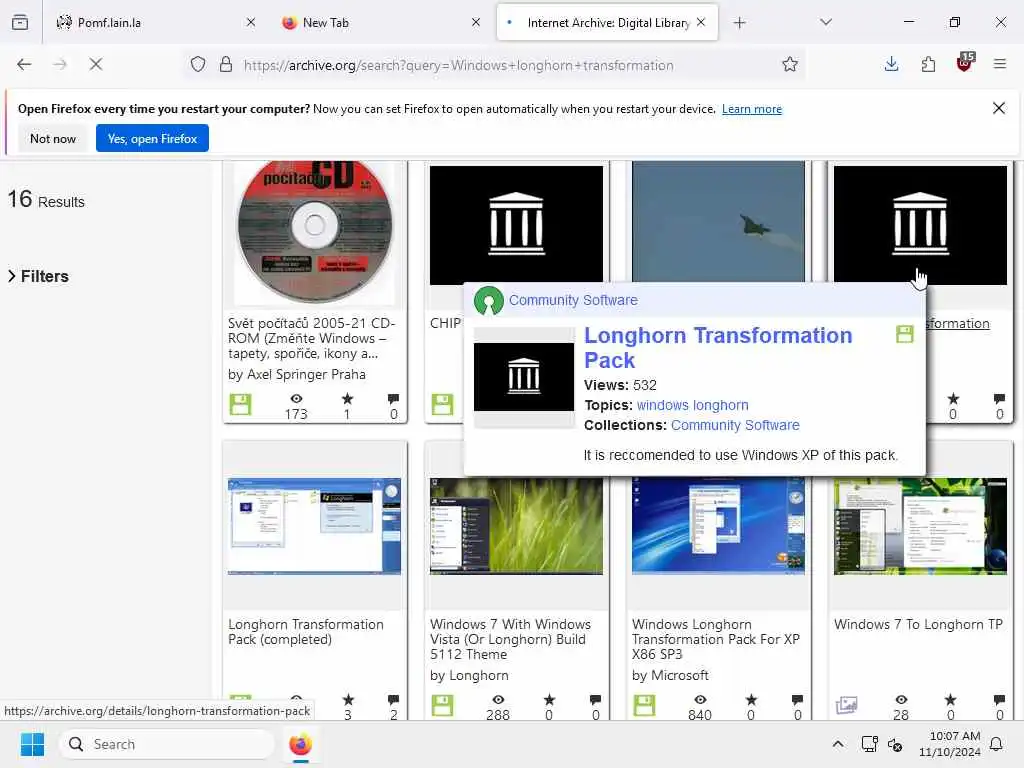1024x768 pixels.
Task: Click green Community Software avatar icon
Action: coord(488,300)
